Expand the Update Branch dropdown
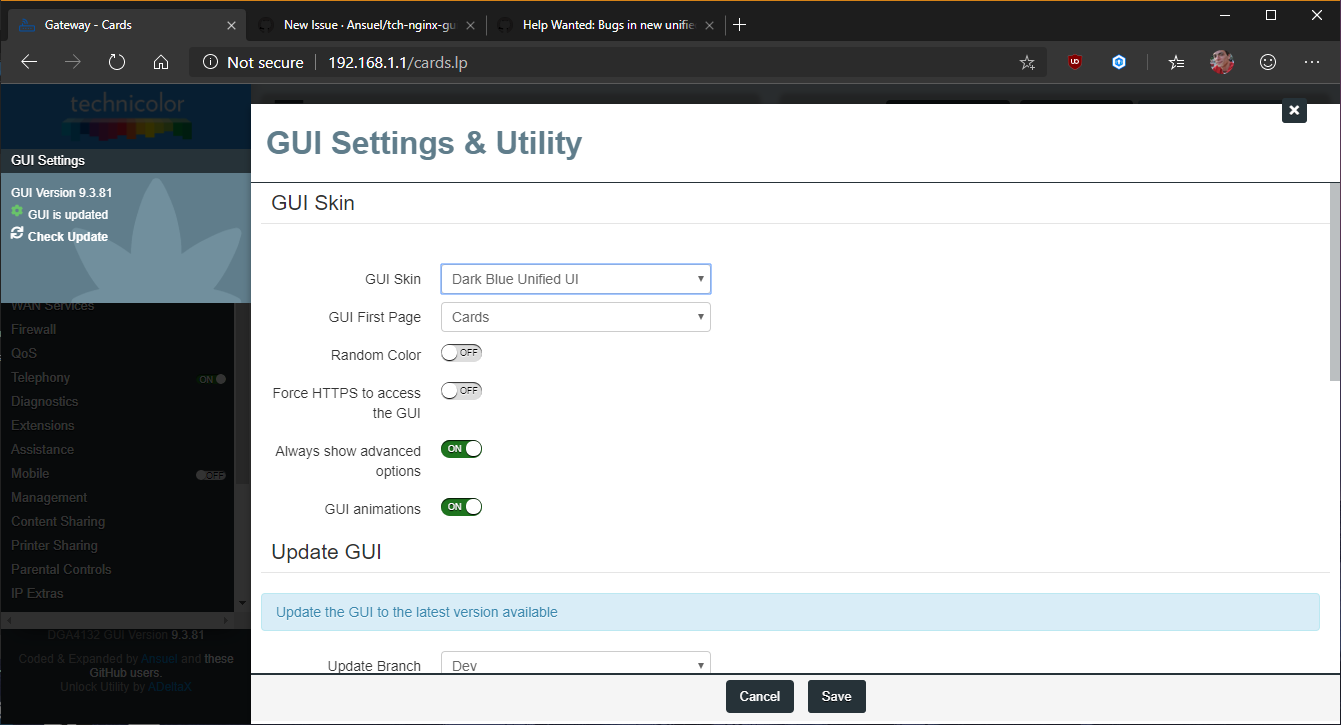Screen dimensions: 1341x725 pos(575,663)
